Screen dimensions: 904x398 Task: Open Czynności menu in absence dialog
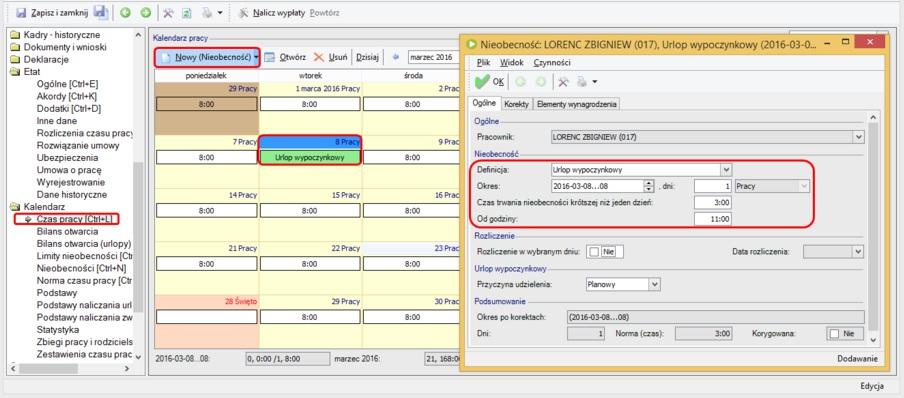coord(552,62)
